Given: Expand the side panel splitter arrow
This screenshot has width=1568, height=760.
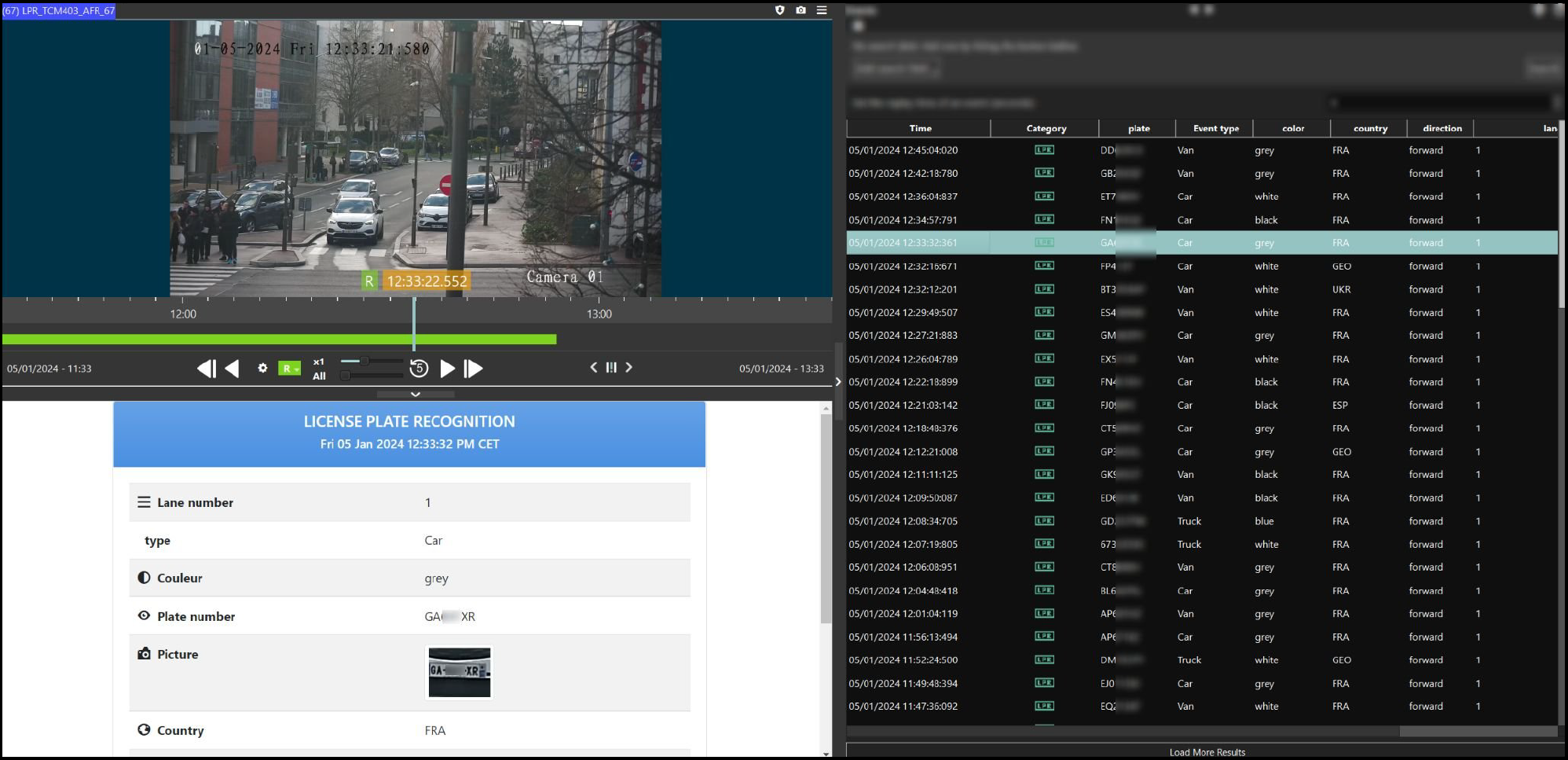Looking at the screenshot, I should [x=838, y=382].
